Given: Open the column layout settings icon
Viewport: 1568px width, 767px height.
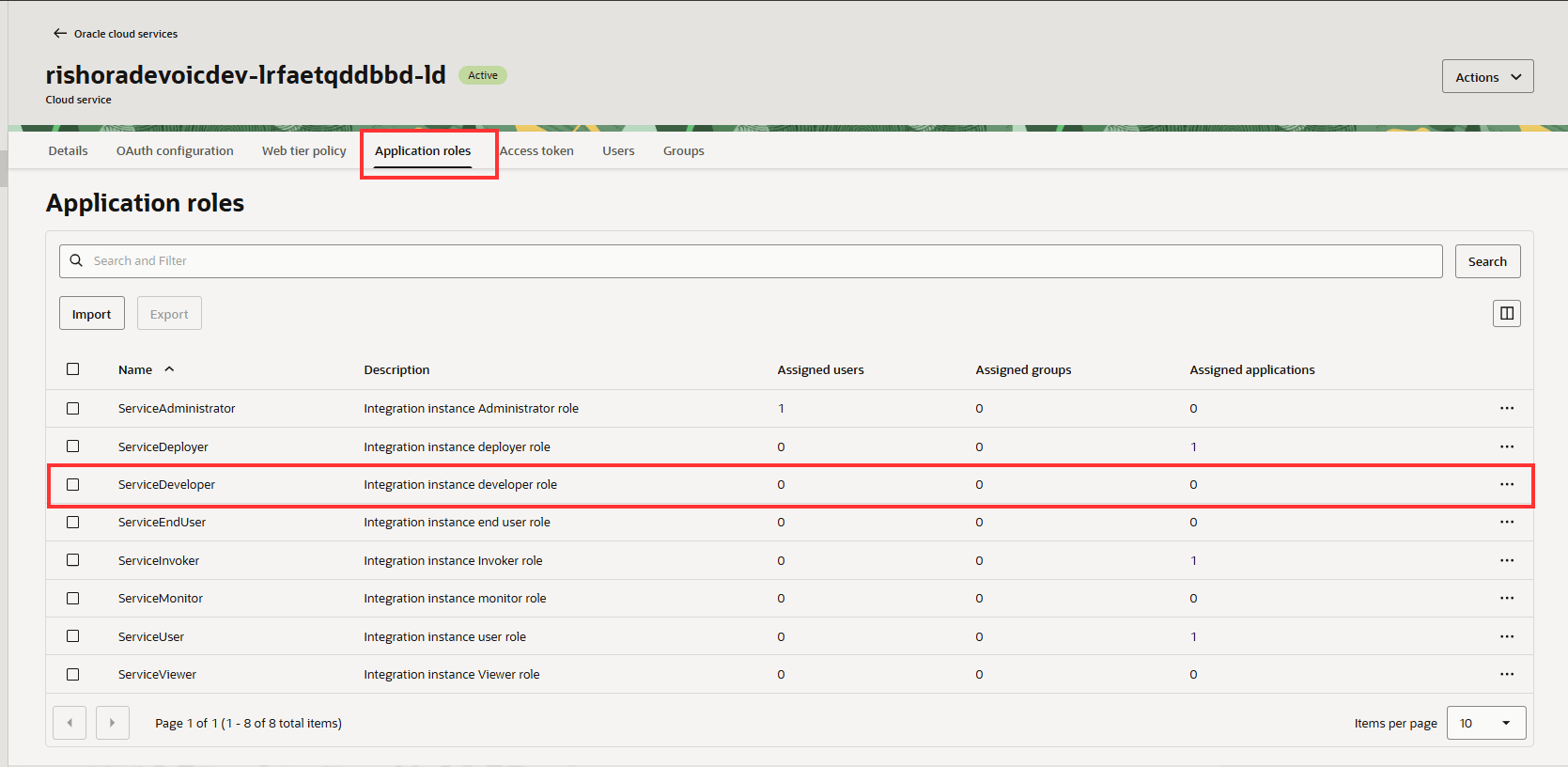Looking at the screenshot, I should [x=1506, y=314].
